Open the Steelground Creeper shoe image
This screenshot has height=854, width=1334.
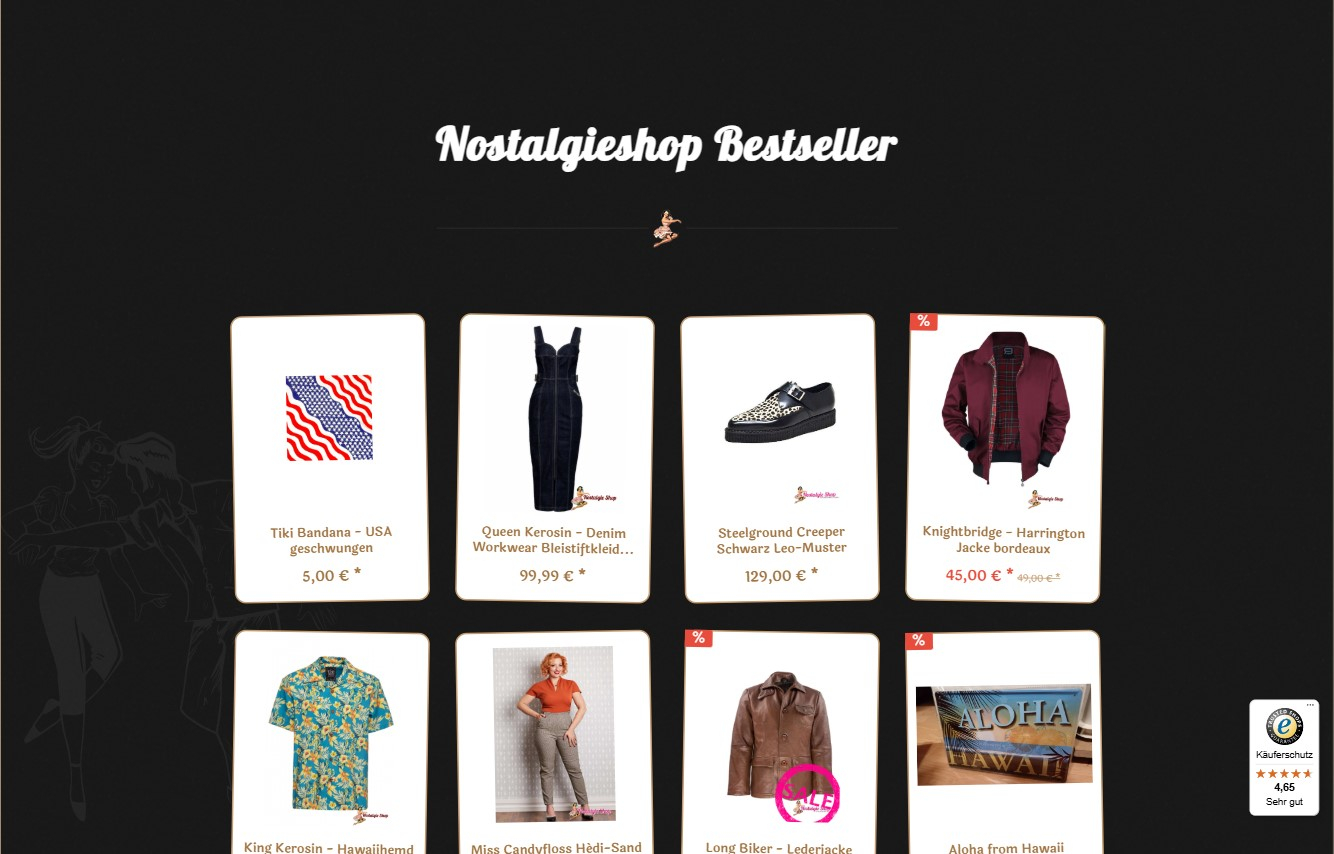click(x=779, y=410)
